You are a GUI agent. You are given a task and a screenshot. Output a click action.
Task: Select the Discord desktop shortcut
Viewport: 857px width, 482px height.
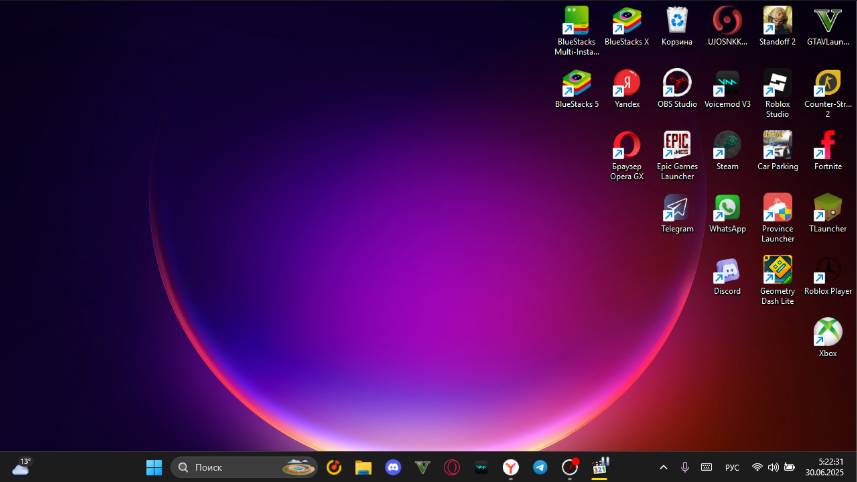727,276
